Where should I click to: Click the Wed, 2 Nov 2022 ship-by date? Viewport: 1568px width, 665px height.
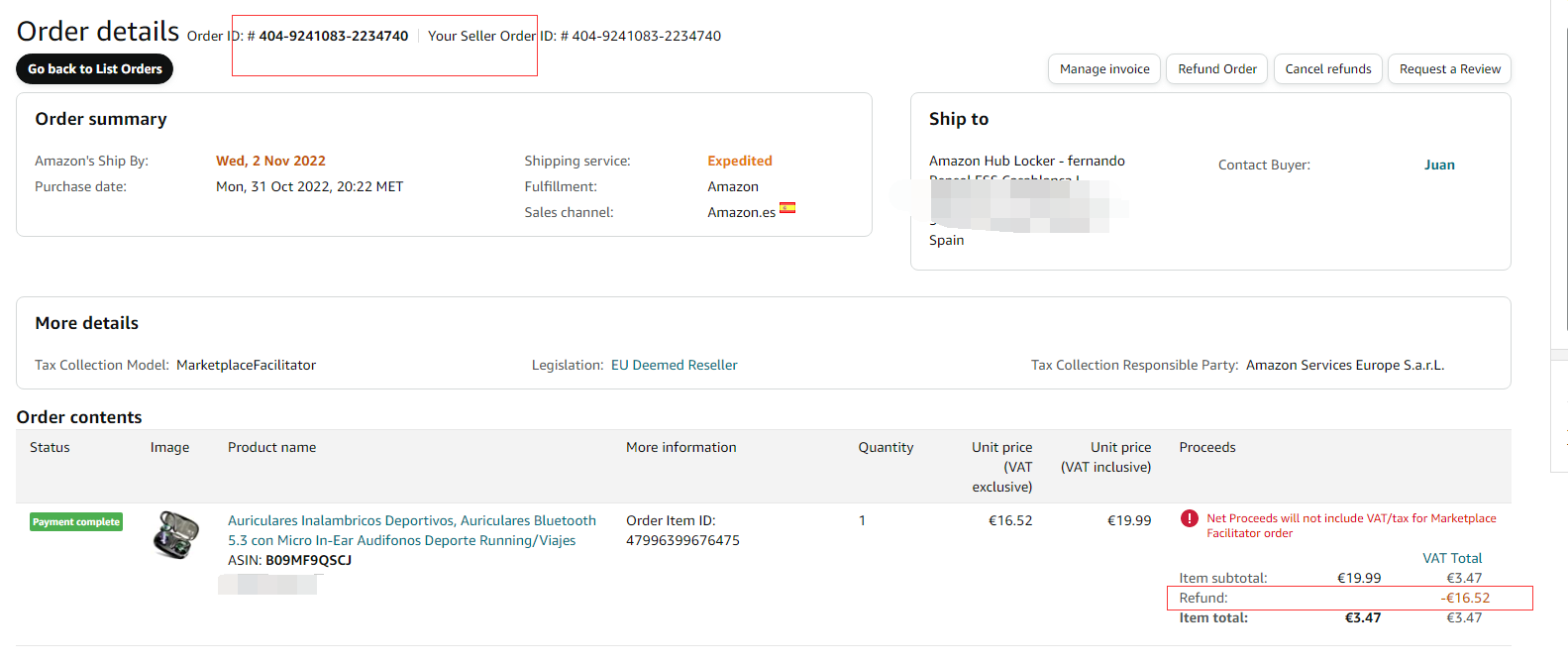[x=270, y=162]
